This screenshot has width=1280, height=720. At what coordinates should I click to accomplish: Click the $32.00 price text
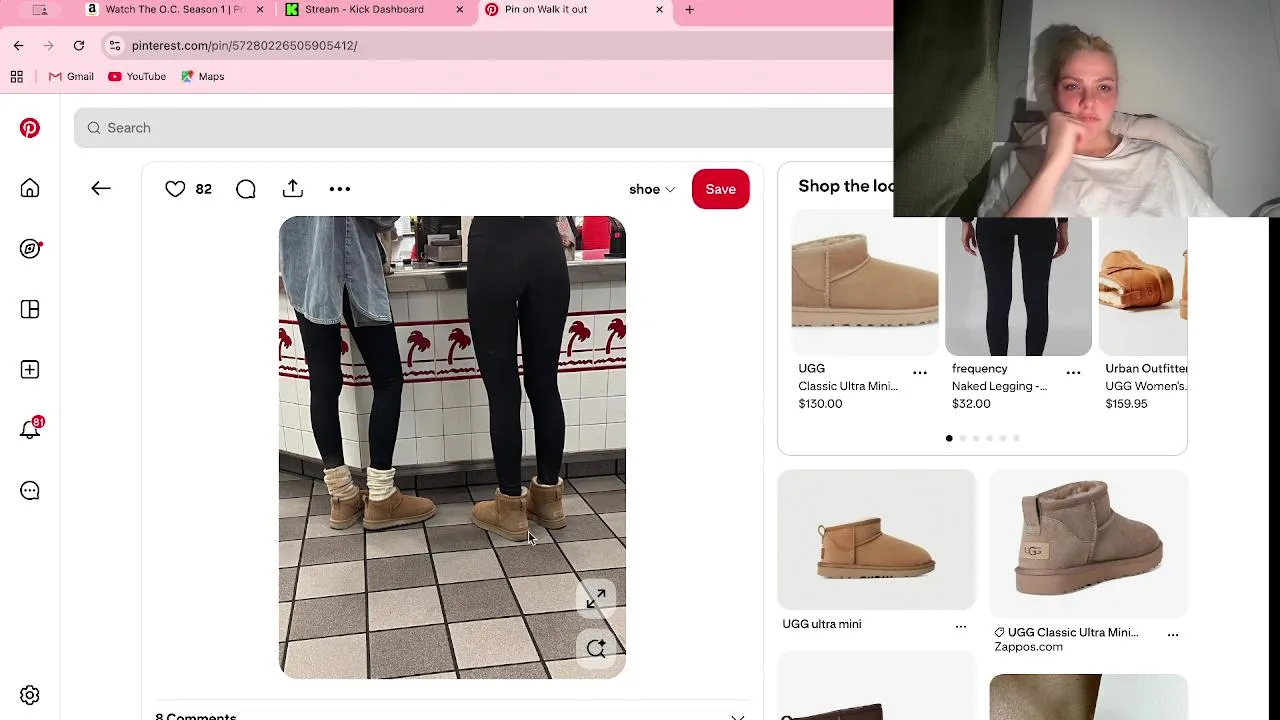[971, 404]
